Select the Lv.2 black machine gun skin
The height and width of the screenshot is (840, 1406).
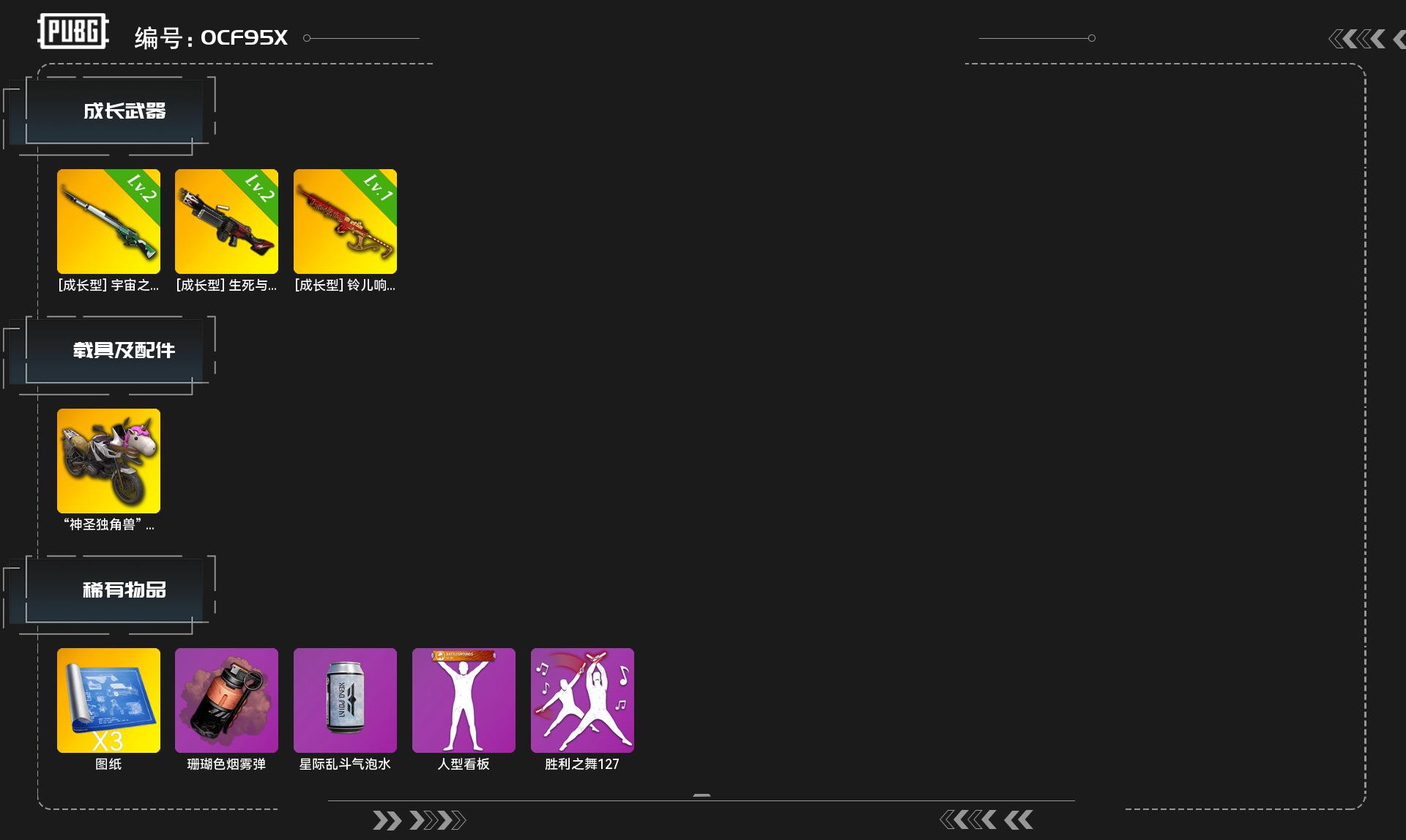(226, 221)
